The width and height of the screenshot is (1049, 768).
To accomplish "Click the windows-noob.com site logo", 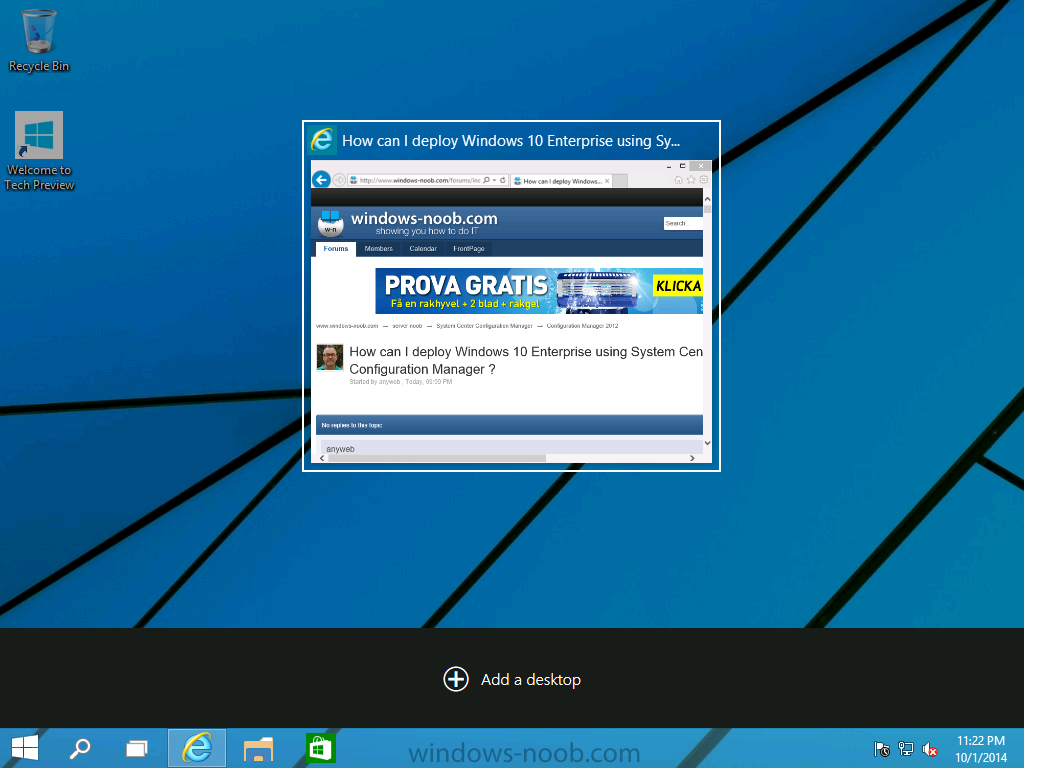I will pos(408,223).
